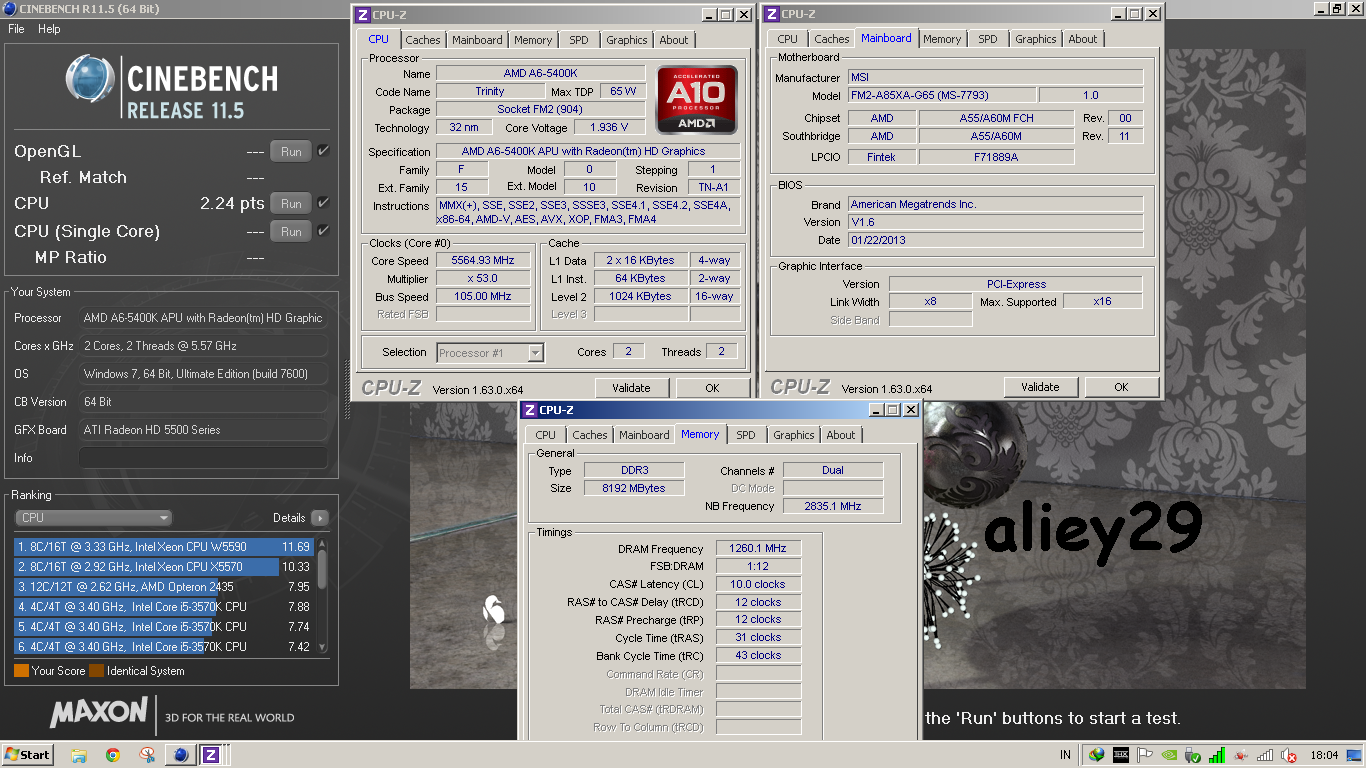Click the ranking list scrollbar
This screenshot has height=768, width=1366.
(x=322, y=596)
